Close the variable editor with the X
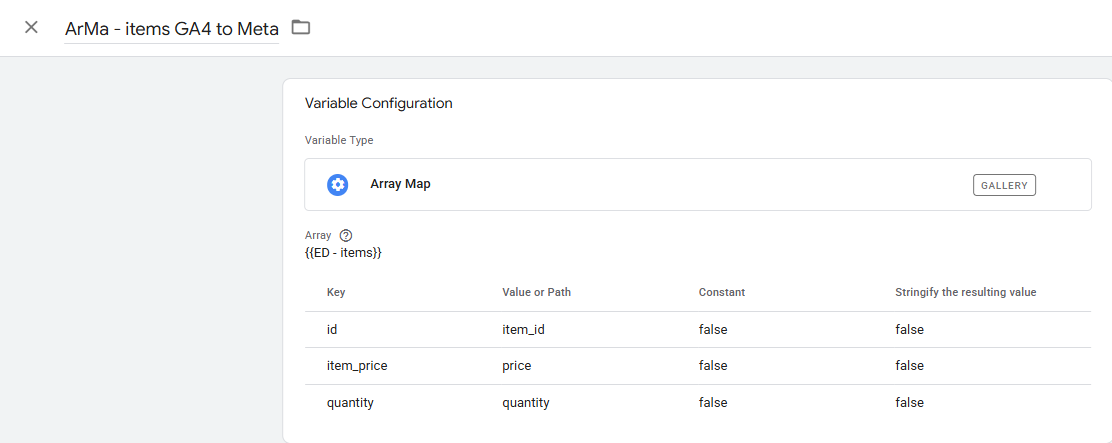 pos(31,27)
